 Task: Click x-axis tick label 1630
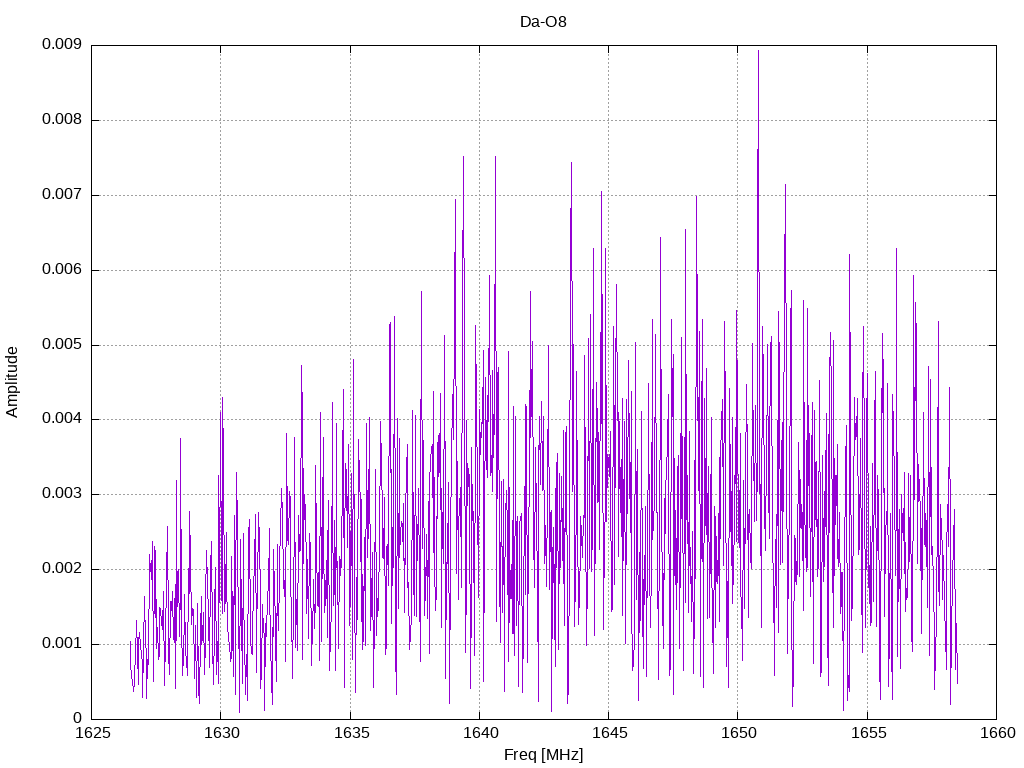[x=222, y=733]
